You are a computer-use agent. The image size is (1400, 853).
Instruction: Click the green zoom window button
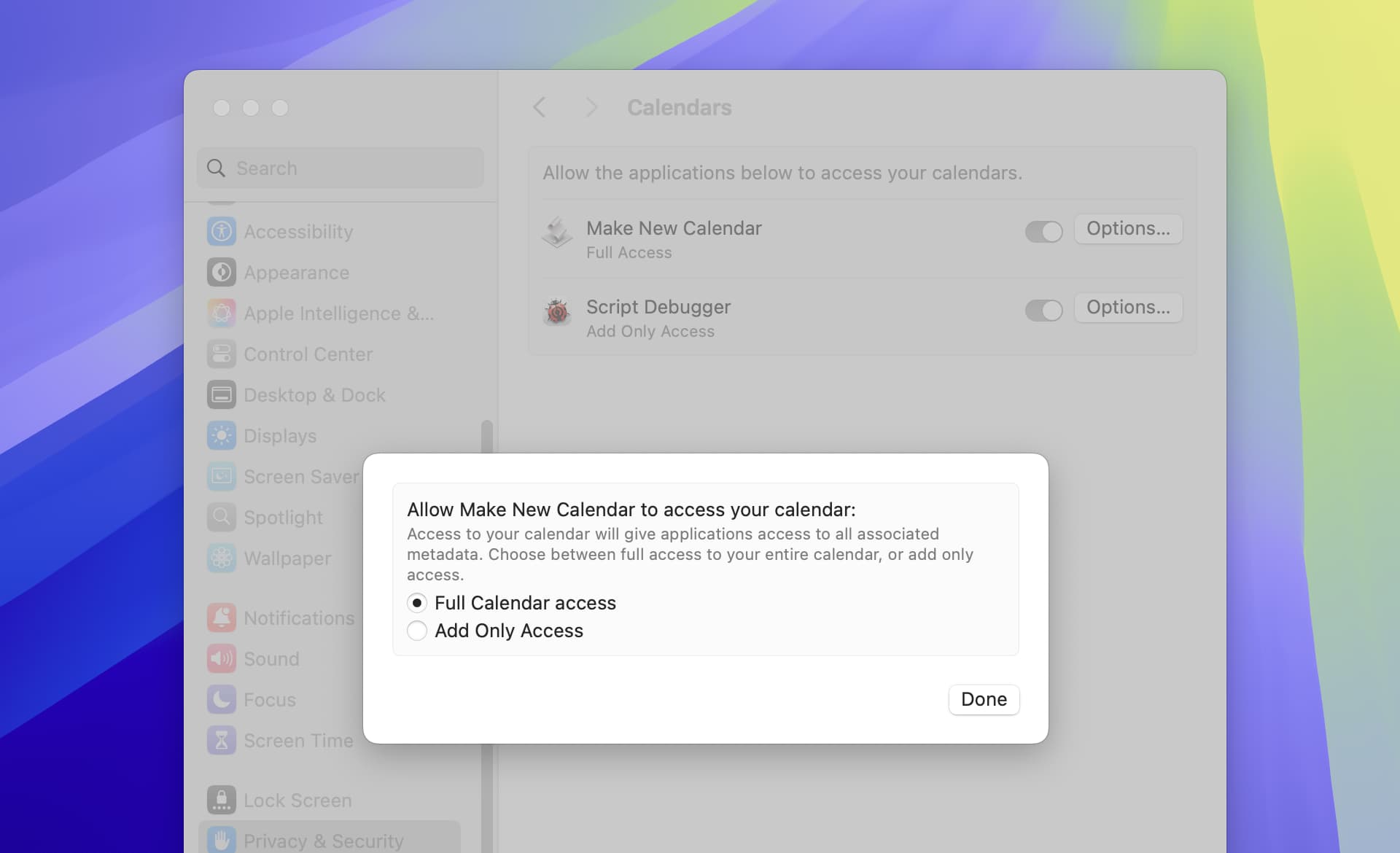(280, 108)
